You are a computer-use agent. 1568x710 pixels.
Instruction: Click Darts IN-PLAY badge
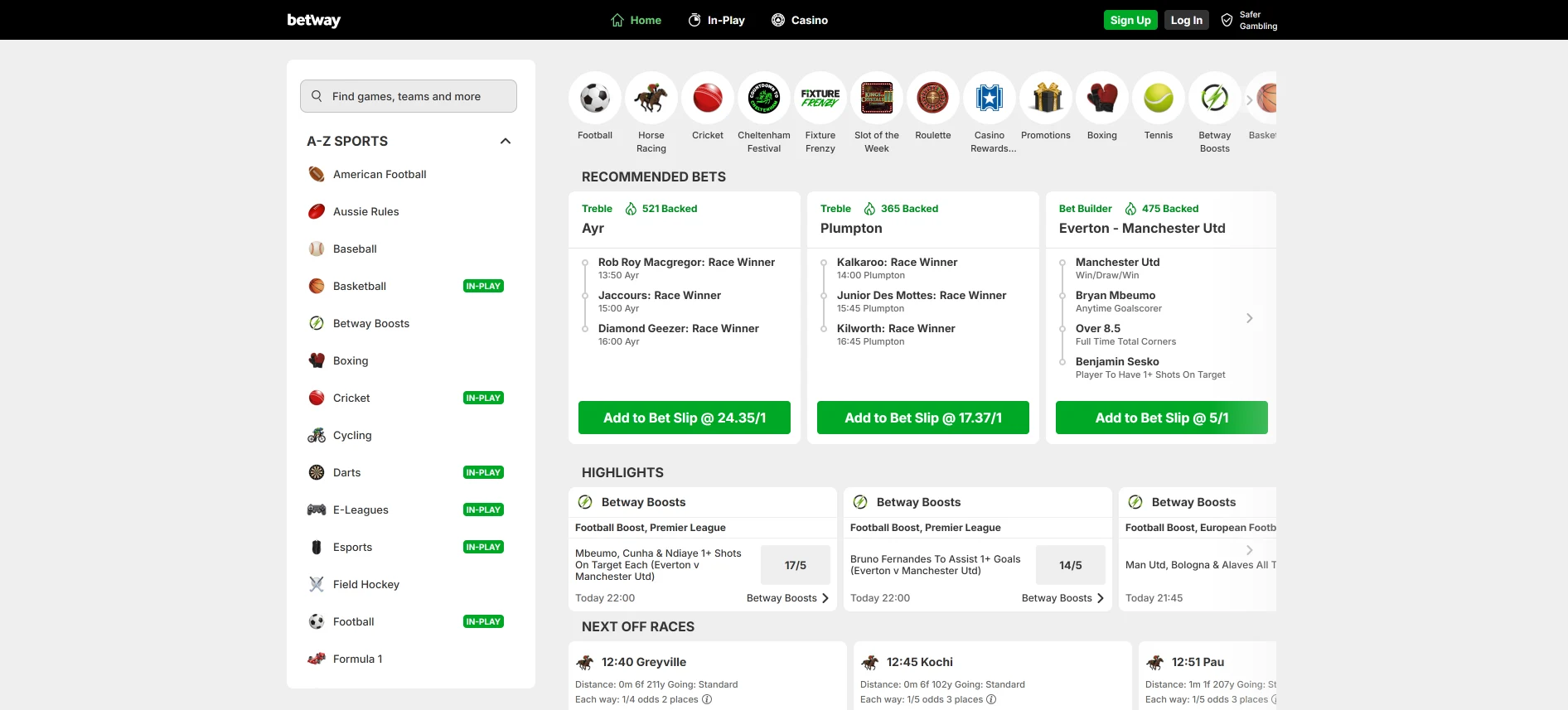coord(483,472)
